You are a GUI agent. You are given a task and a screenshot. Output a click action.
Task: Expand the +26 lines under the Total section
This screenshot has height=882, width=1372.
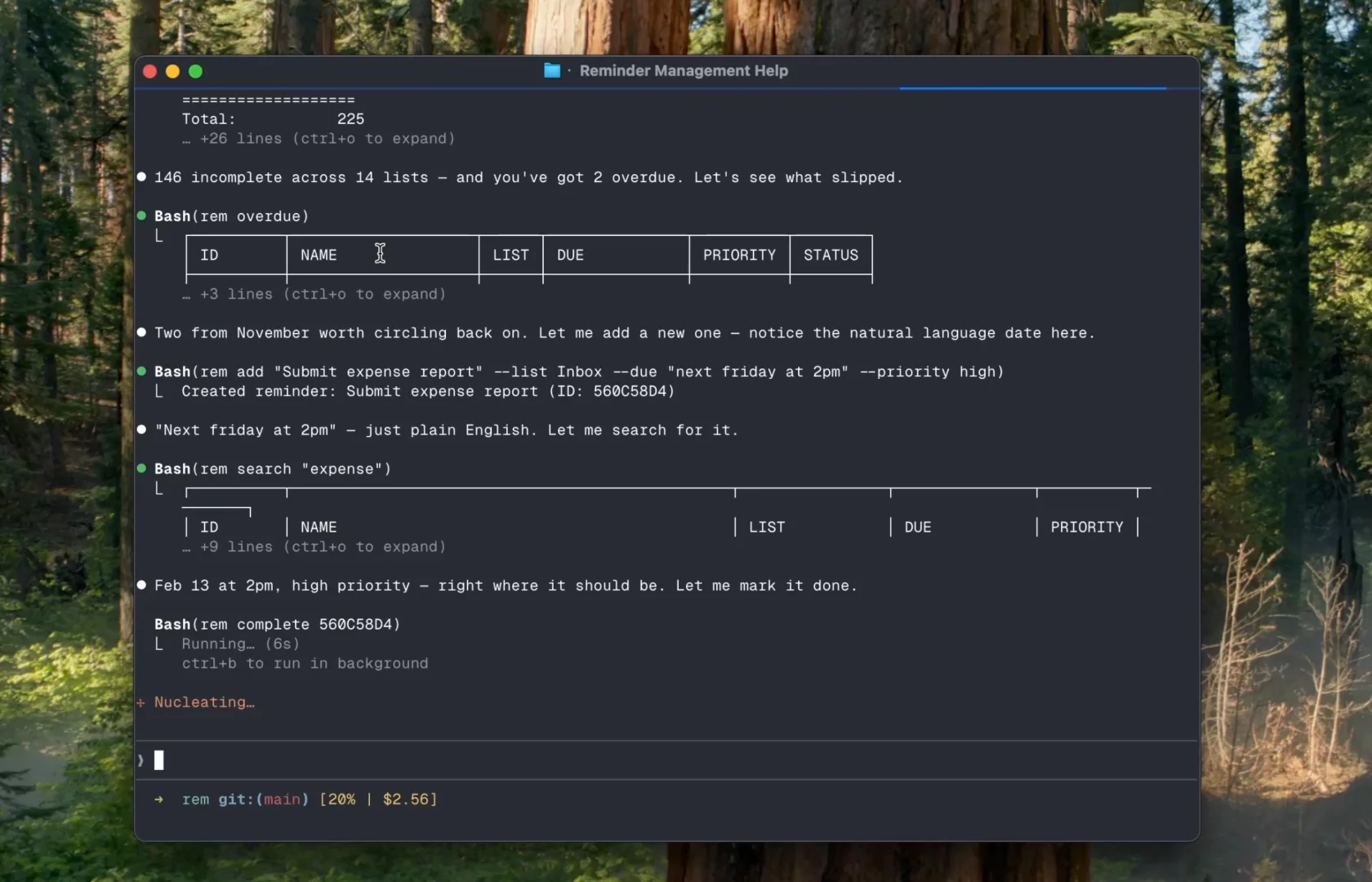point(318,139)
